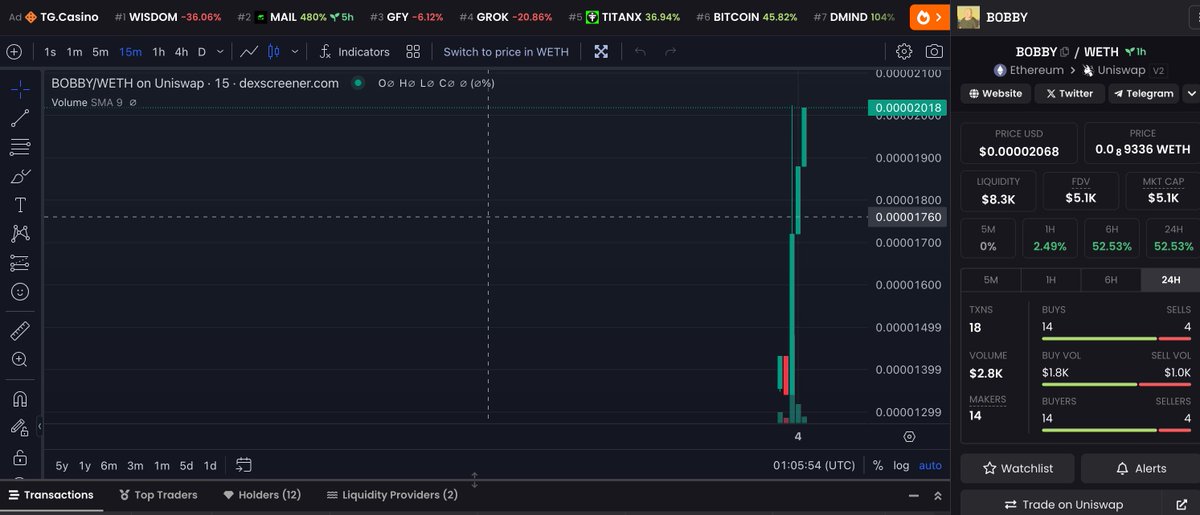Select the candlestick chart style icon
Viewport: 1200px width, 515px height.
coord(275,52)
